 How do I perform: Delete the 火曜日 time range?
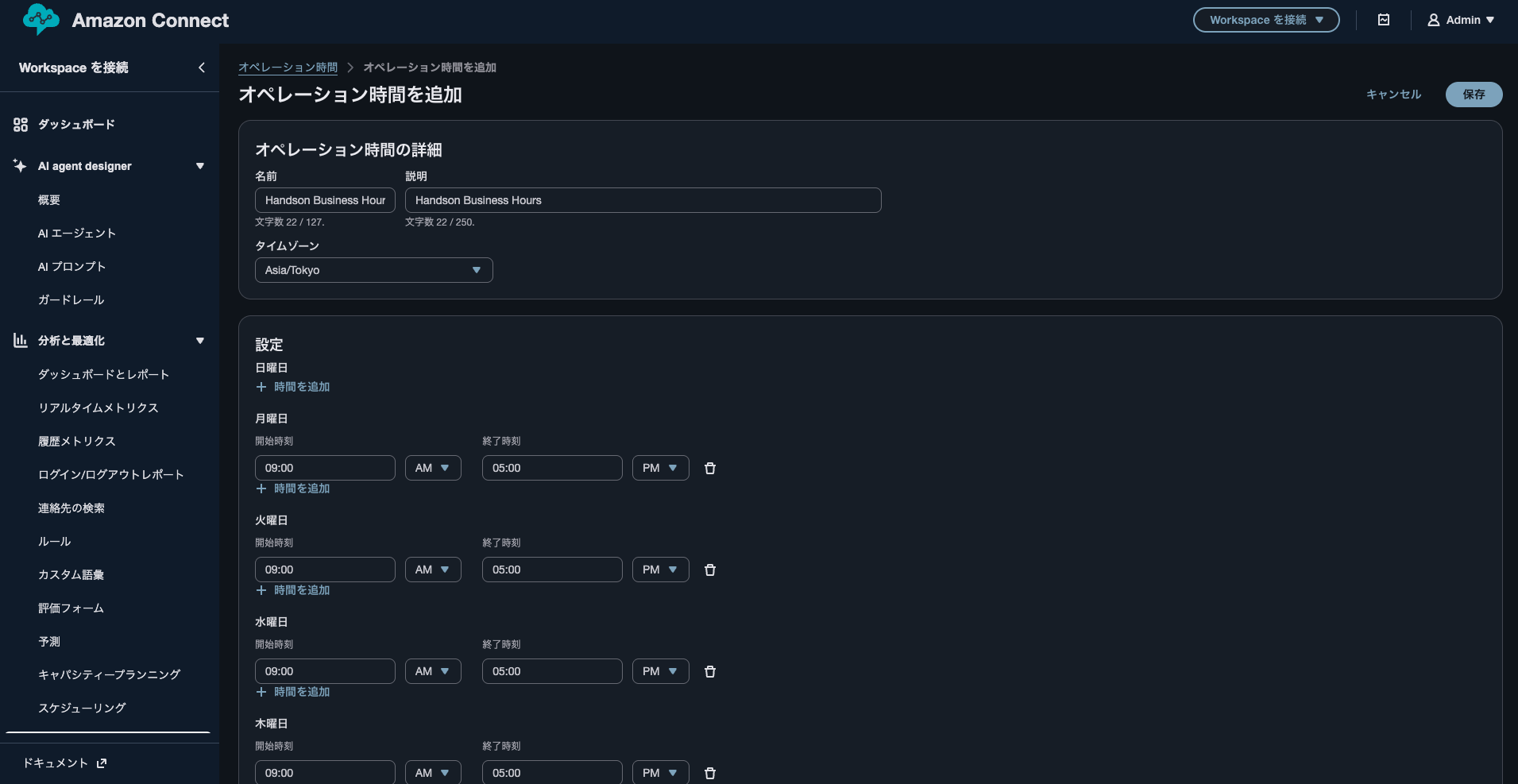click(x=710, y=570)
